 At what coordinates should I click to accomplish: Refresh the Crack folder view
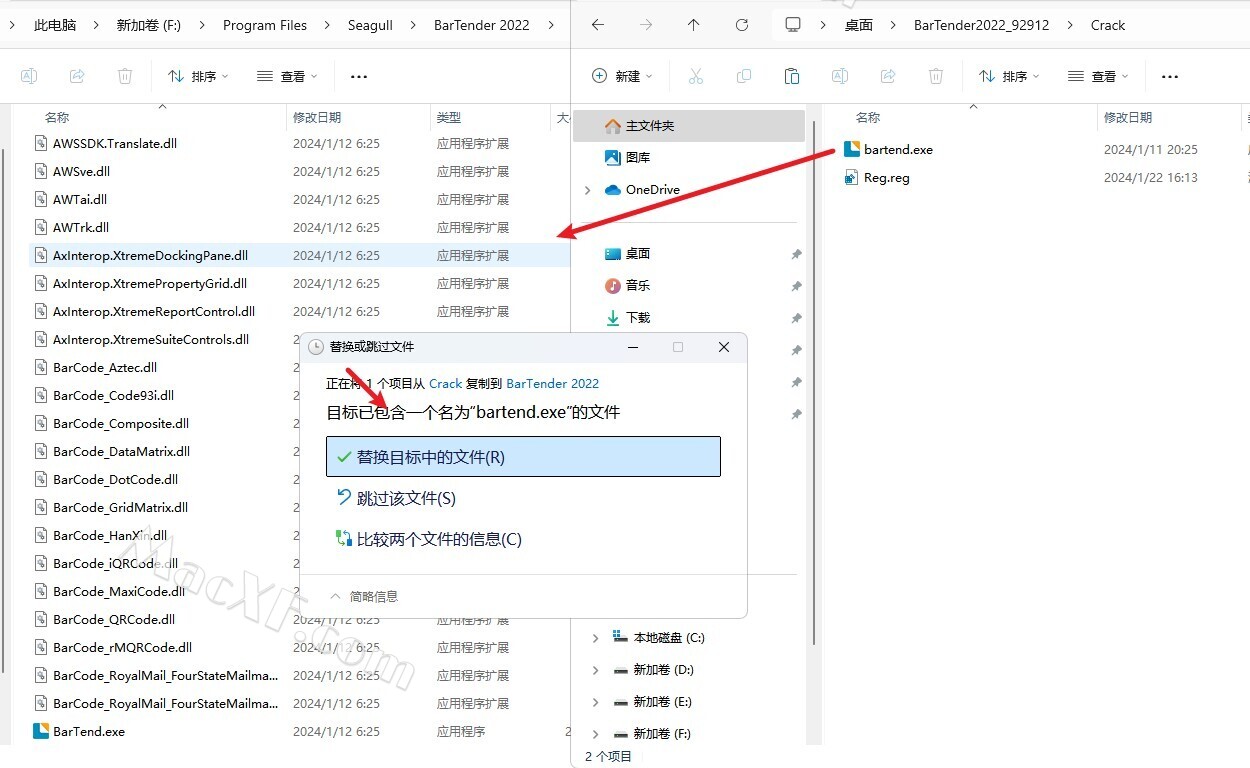click(x=741, y=25)
